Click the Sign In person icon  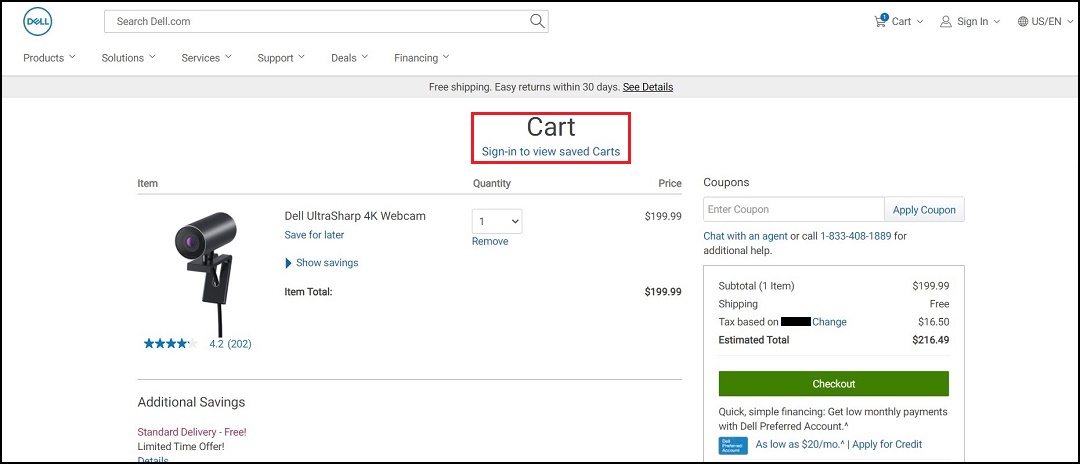pyautogui.click(x=946, y=21)
